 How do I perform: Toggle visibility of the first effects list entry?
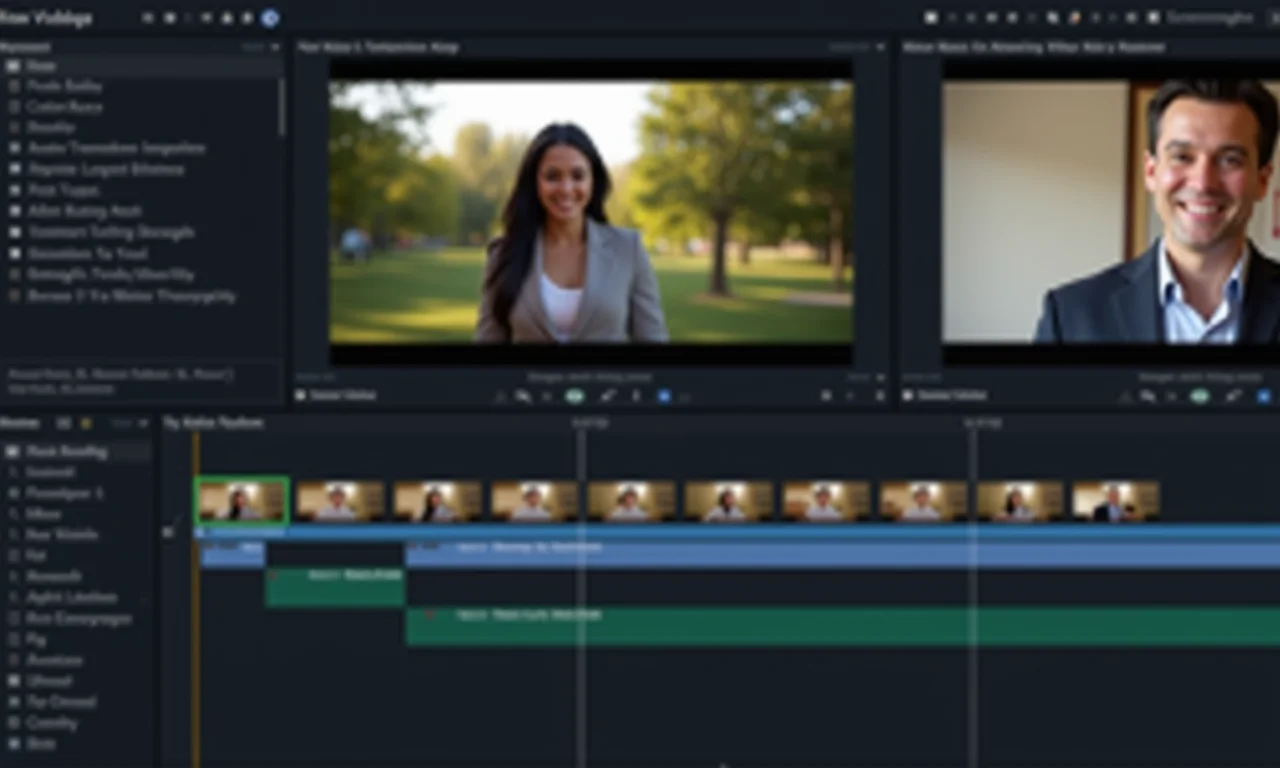12,65
